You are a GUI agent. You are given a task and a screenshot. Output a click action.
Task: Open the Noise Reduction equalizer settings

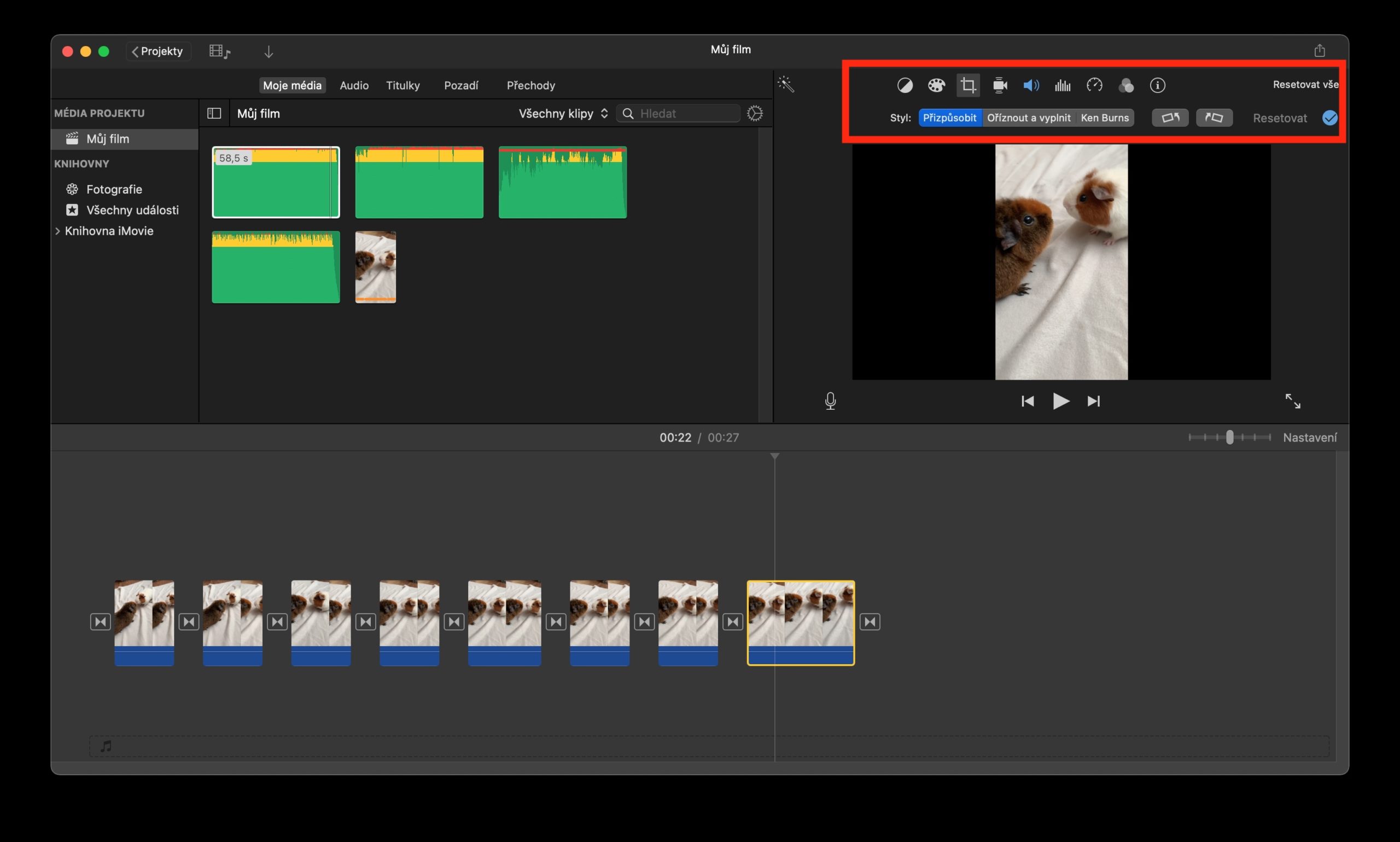[x=1061, y=85]
